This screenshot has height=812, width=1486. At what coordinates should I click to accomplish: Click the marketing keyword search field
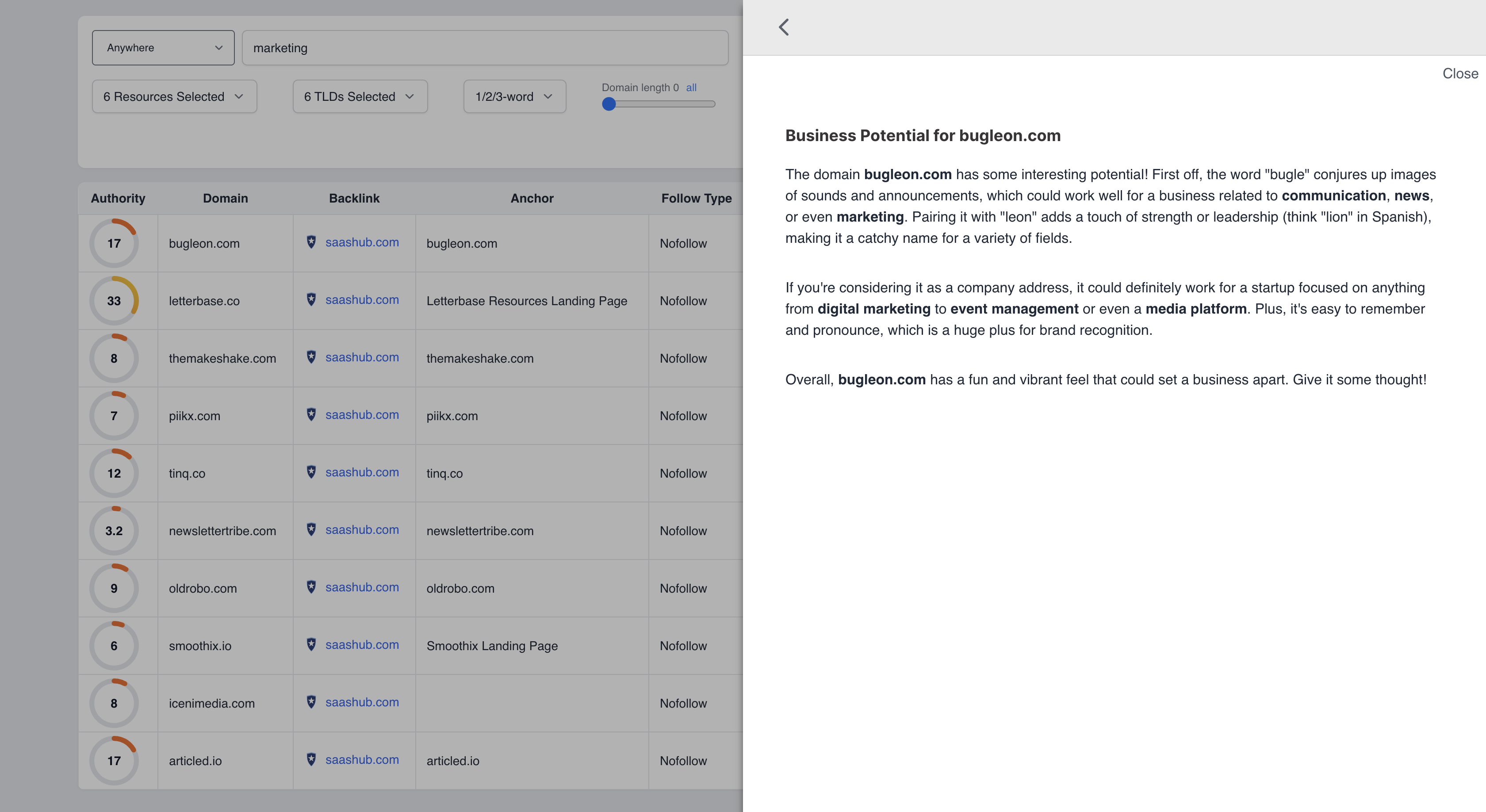pos(485,48)
